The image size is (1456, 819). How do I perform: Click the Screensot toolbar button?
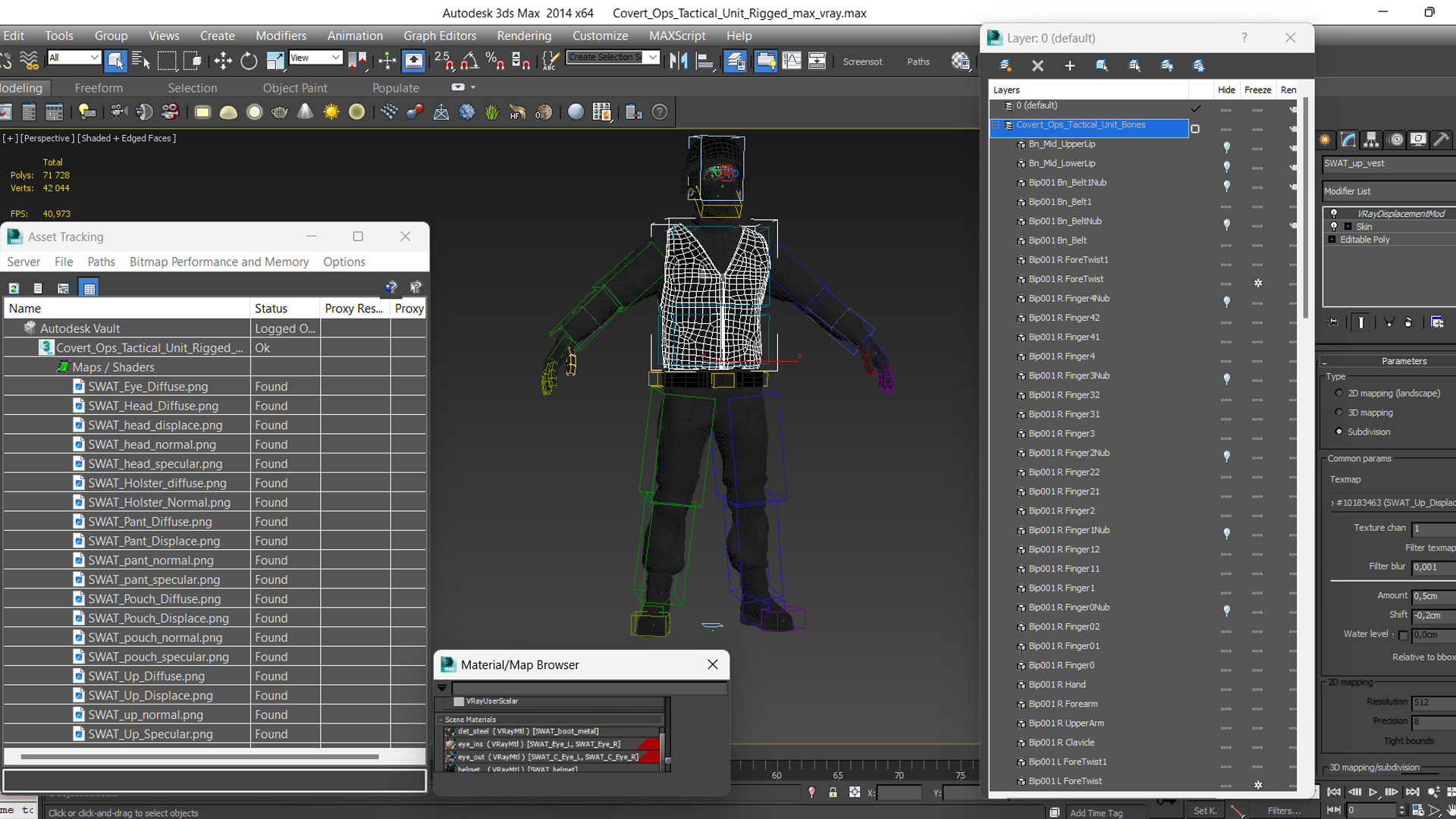[863, 61]
